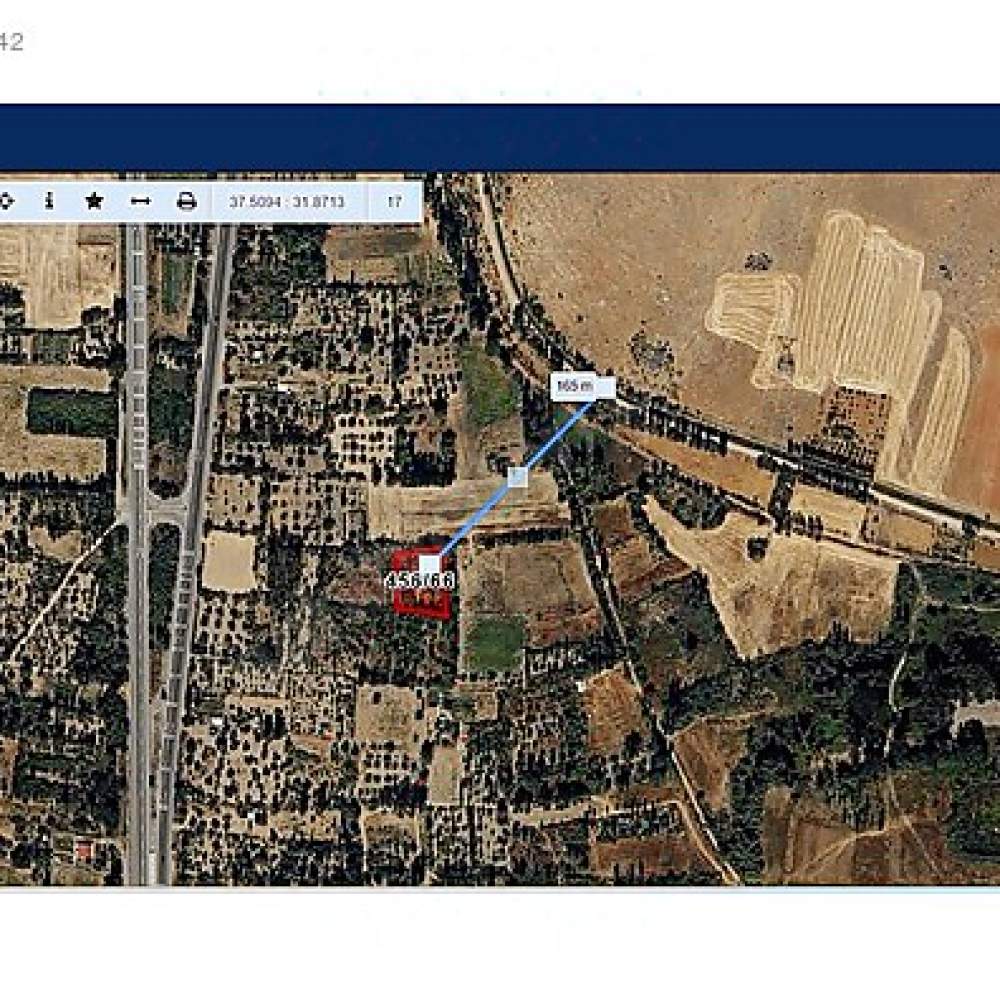1000x1000 pixels.
Task: Select the white handle on the red parcel
Action: [x=429, y=565]
